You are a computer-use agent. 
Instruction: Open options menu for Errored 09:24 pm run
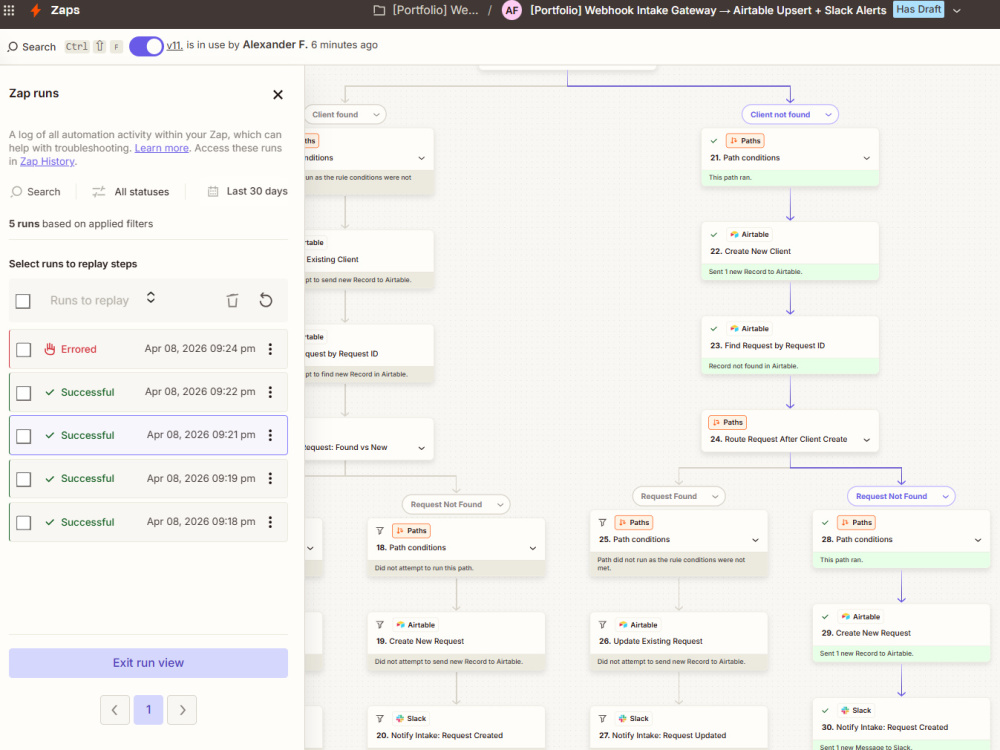(270, 349)
